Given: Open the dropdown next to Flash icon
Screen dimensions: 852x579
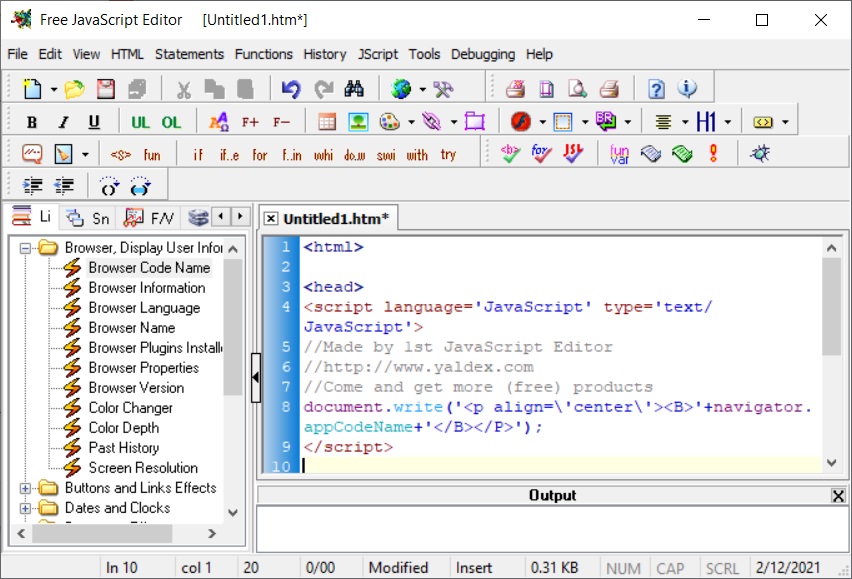Looking at the screenshot, I should tap(542, 122).
